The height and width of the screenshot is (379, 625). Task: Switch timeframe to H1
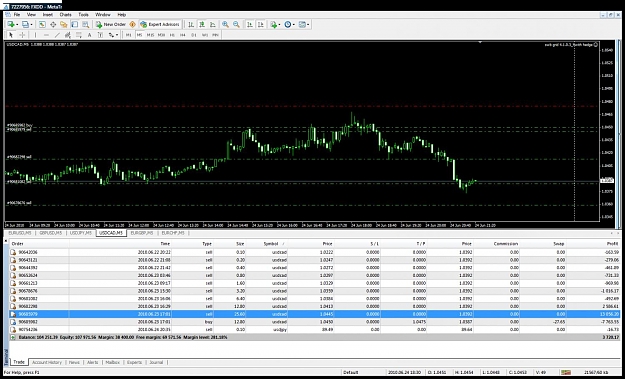pyautogui.click(x=172, y=35)
